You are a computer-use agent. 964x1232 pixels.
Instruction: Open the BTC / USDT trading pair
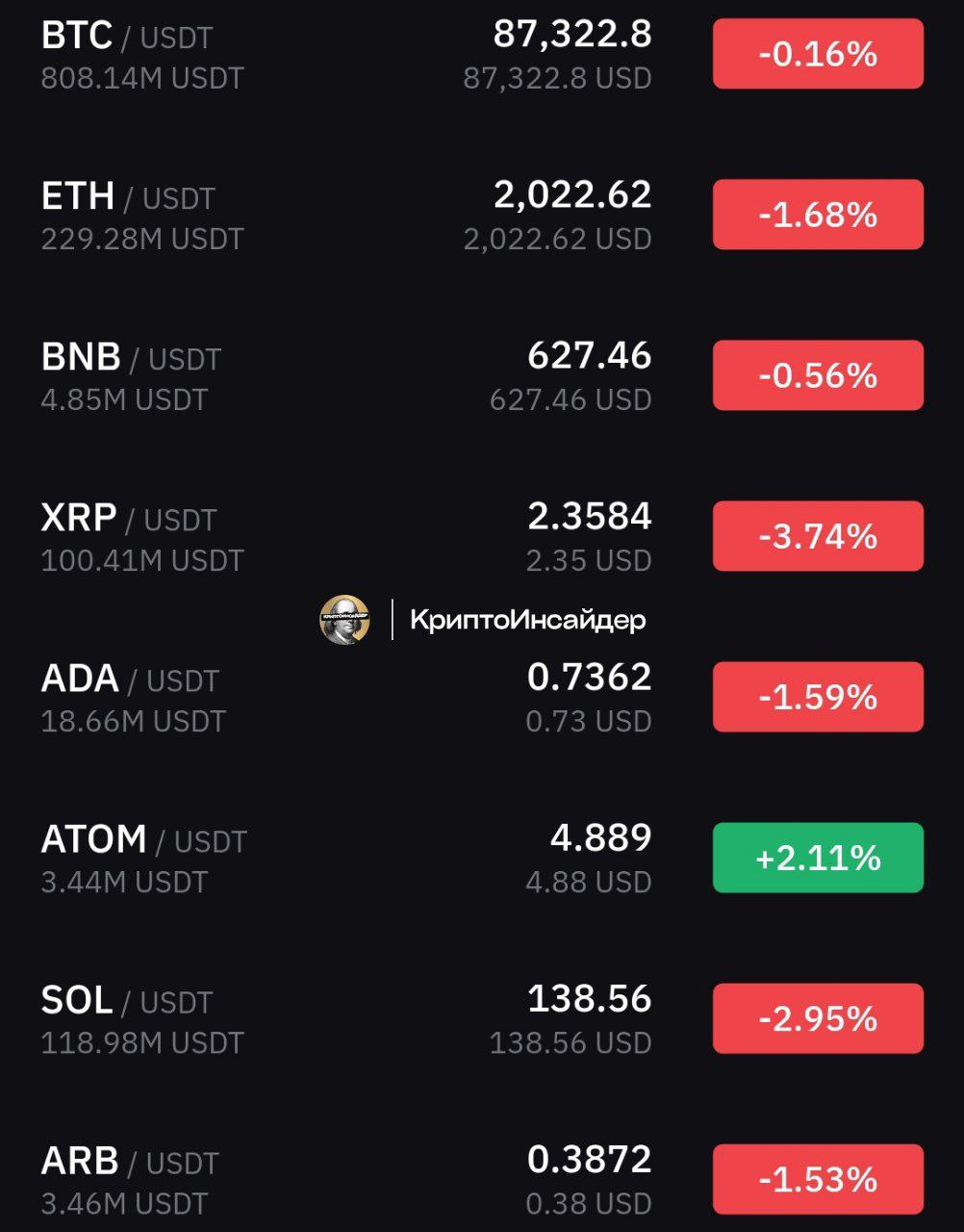[482, 54]
